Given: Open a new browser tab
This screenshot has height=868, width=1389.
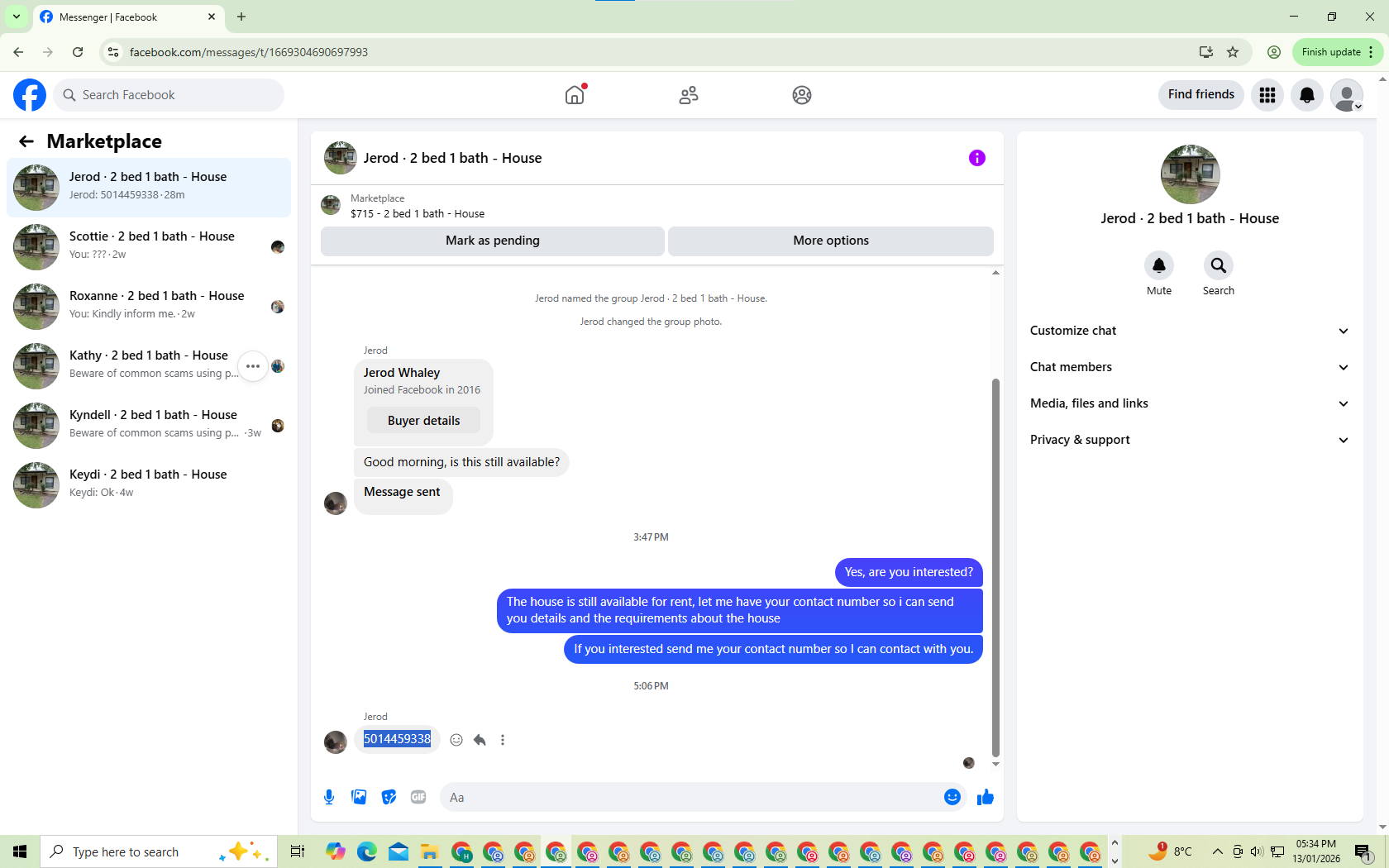Looking at the screenshot, I should (x=241, y=17).
